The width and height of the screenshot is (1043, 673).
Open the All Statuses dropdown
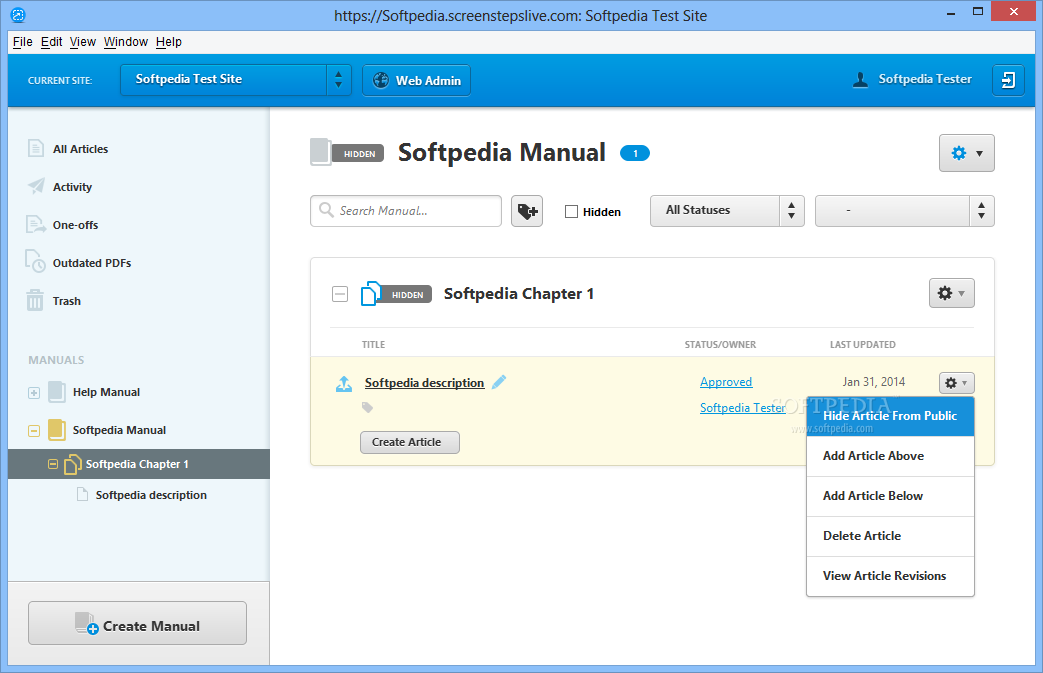727,211
